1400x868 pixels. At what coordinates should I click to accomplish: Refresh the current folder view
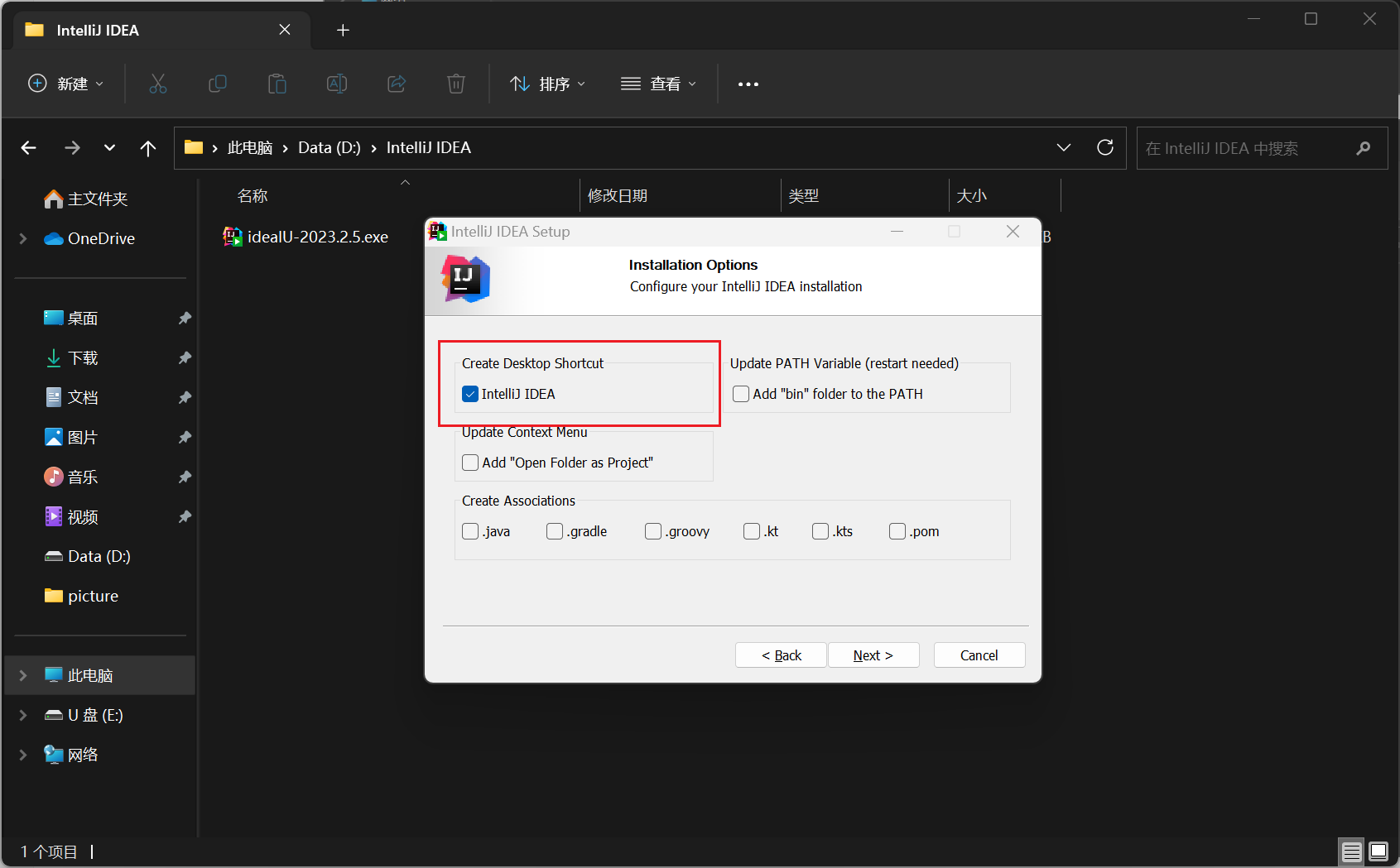[1105, 147]
